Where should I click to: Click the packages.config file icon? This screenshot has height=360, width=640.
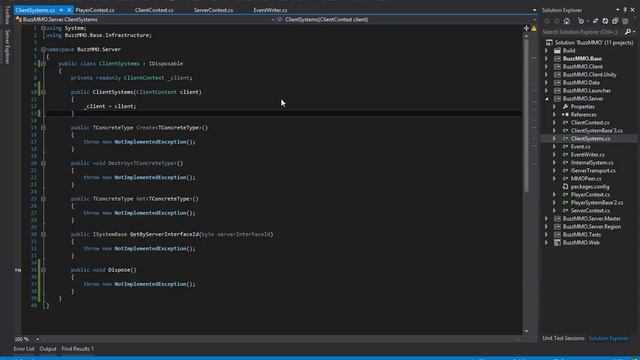coord(565,187)
